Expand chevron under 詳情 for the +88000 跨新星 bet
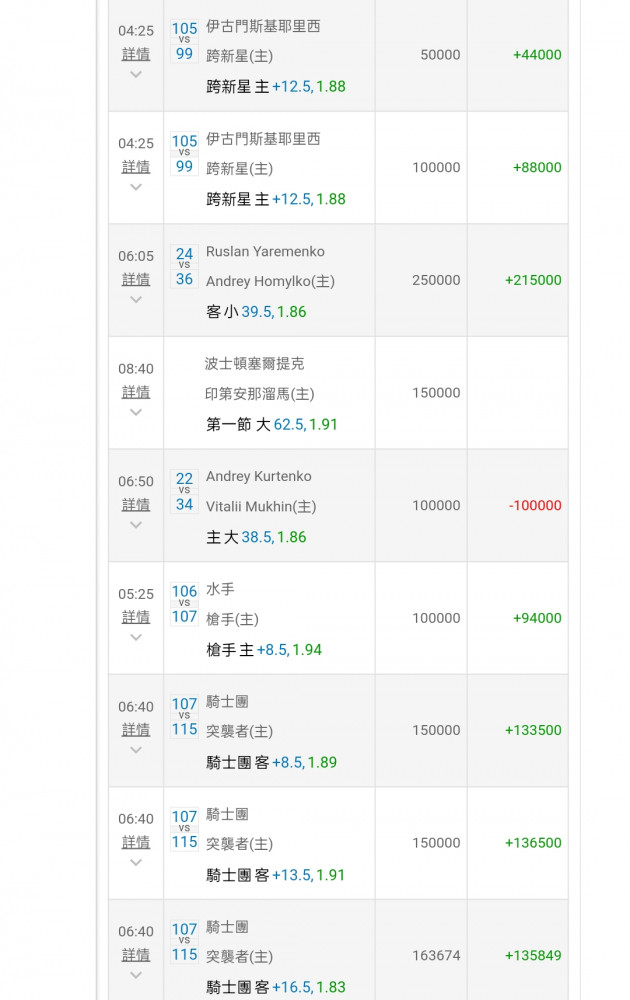This screenshot has height=1000, width=630. [x=136, y=187]
